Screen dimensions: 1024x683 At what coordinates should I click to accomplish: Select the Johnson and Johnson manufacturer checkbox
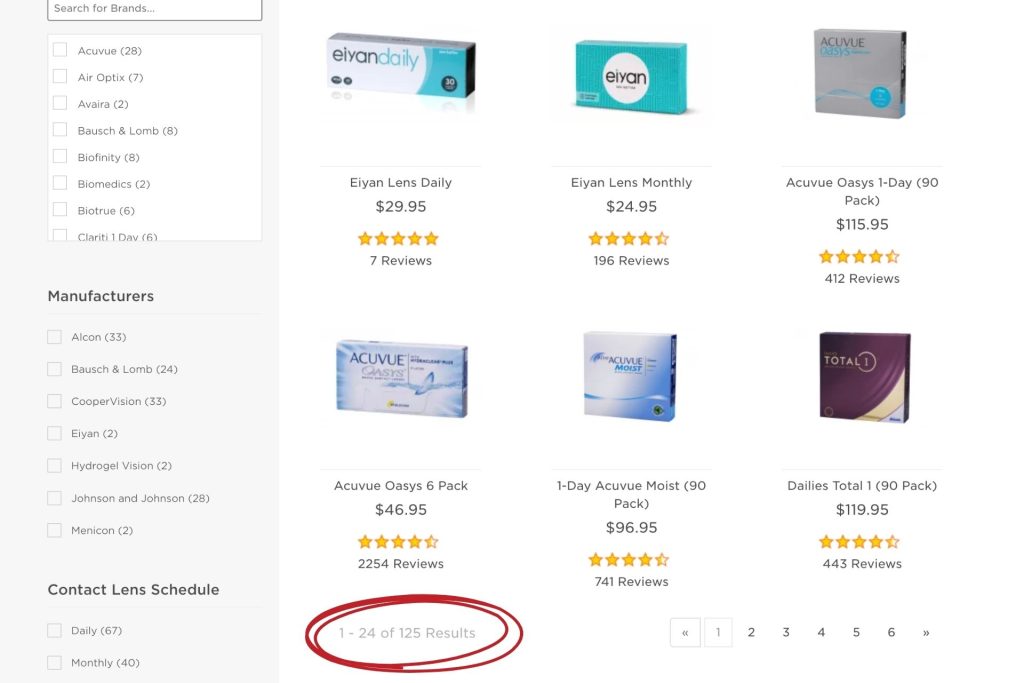pyautogui.click(x=54, y=498)
